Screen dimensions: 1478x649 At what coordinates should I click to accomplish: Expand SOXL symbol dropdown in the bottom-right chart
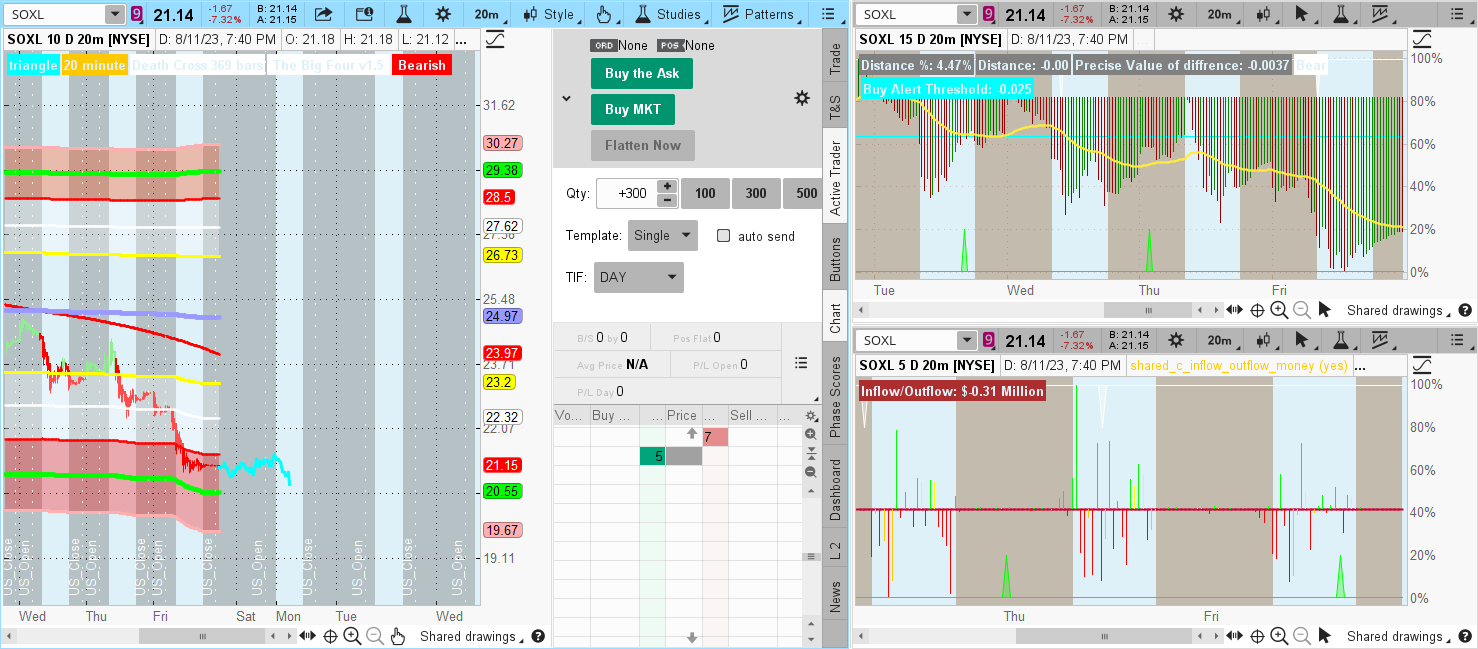click(x=966, y=340)
